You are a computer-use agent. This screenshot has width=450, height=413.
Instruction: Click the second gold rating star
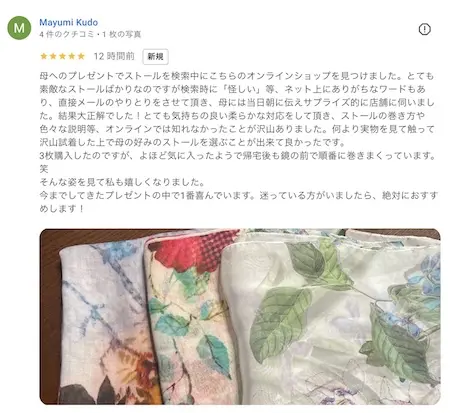[53, 56]
